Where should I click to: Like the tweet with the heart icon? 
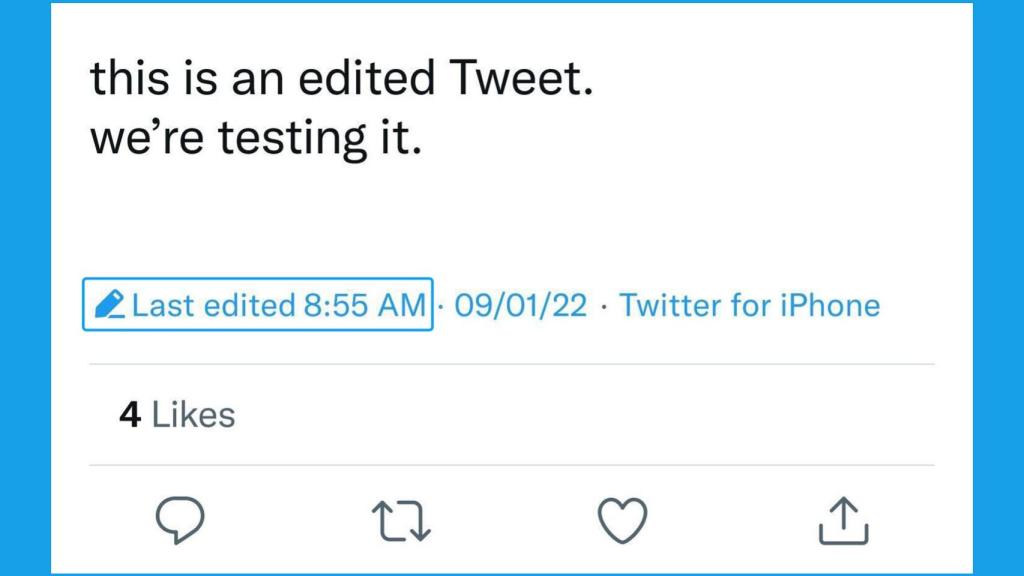622,521
